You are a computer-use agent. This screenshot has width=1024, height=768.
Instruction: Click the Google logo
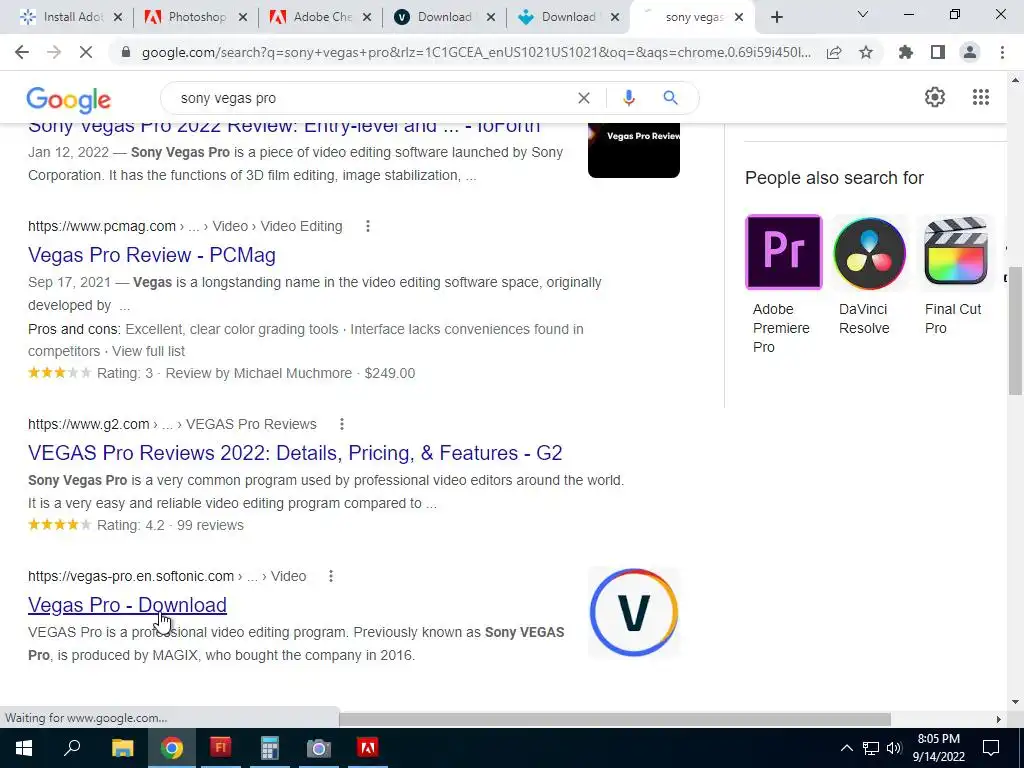pos(69,100)
